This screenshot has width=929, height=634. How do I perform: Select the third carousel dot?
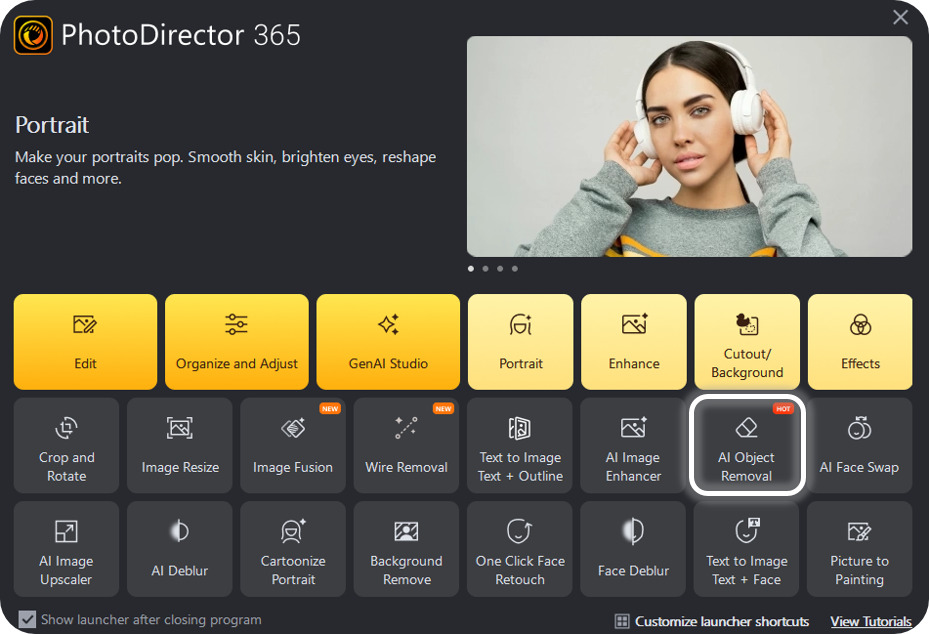point(501,269)
